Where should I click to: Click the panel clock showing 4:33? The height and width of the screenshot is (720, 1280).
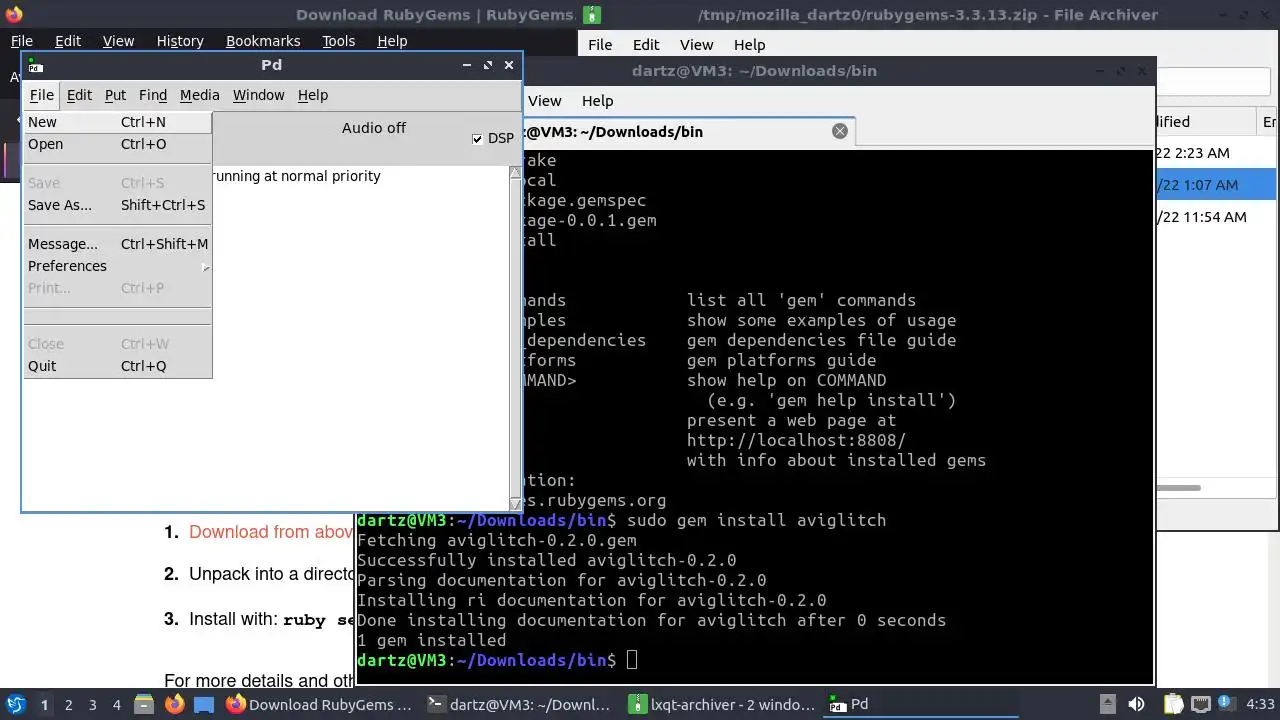[x=1260, y=705]
